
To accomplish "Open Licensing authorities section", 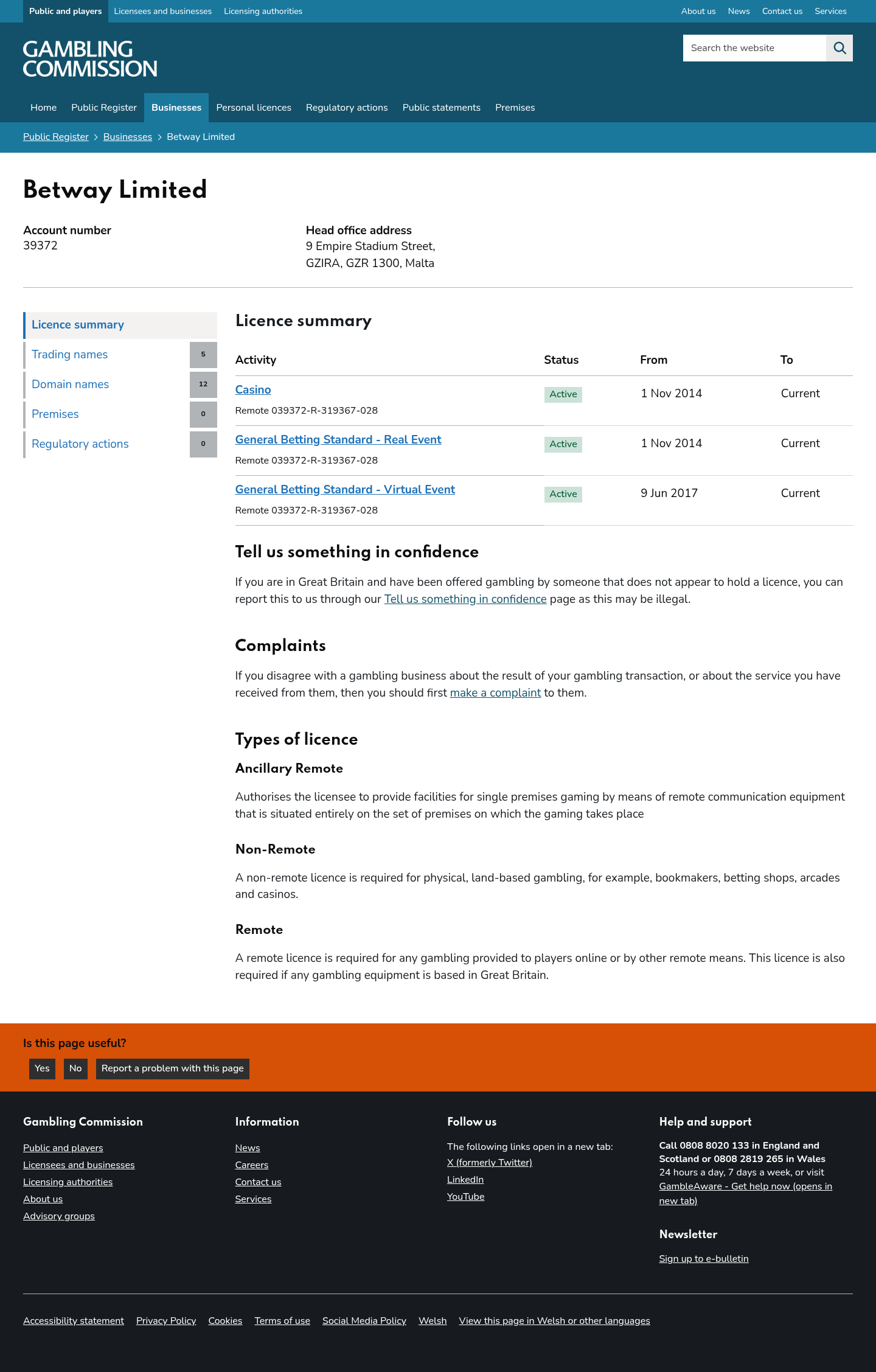I will coord(263,11).
